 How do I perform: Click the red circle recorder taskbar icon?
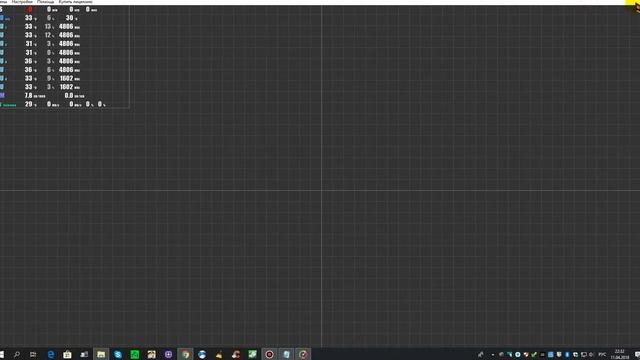tap(269, 354)
